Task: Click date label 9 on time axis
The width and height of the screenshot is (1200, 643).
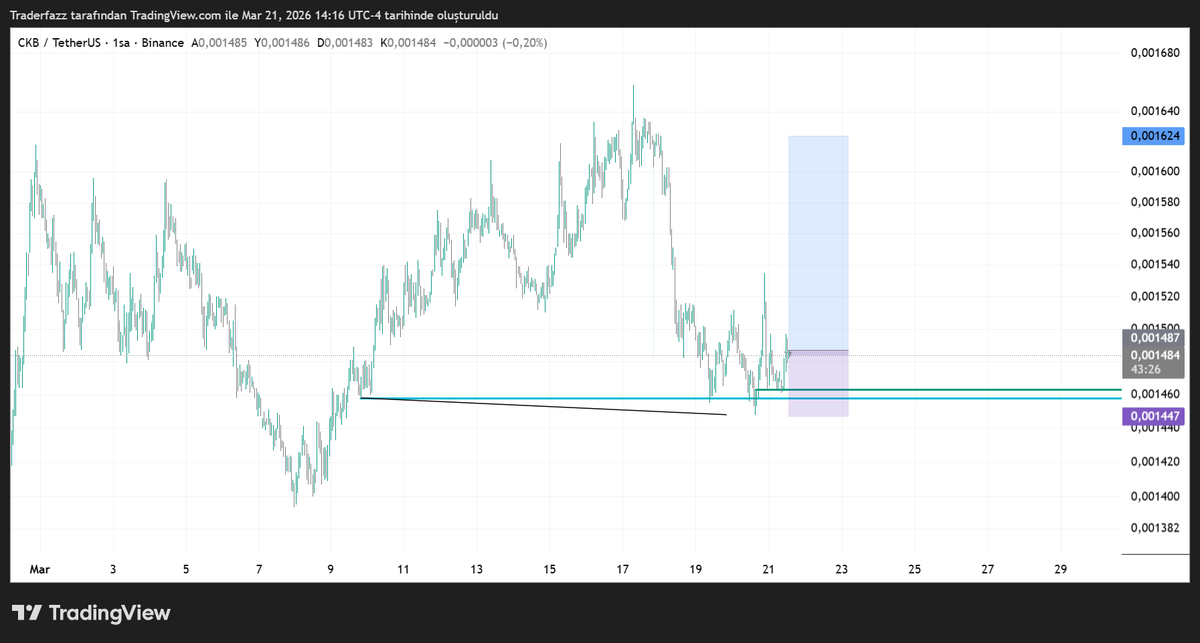Action: (331, 569)
